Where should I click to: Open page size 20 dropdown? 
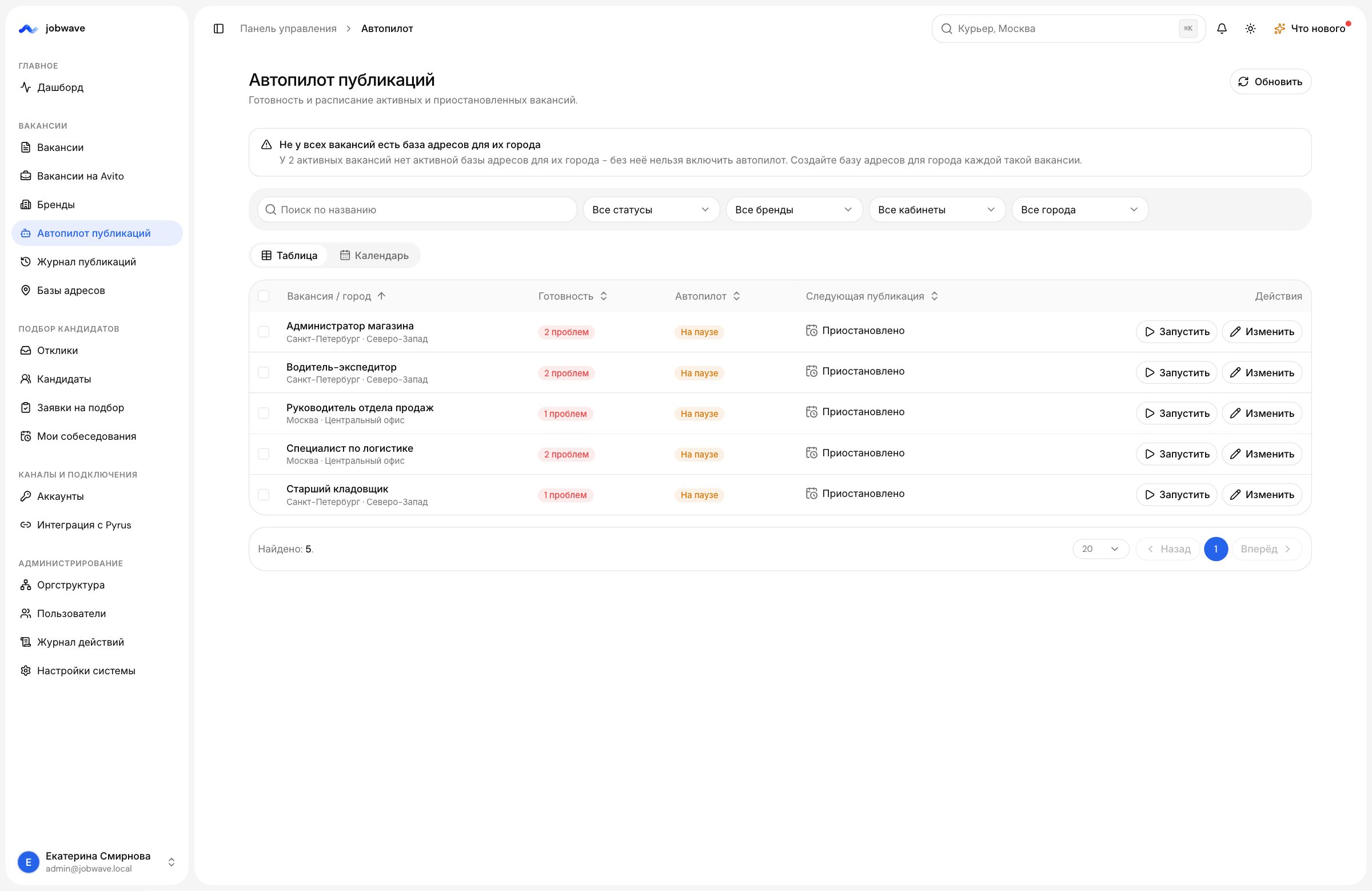[x=1100, y=549]
